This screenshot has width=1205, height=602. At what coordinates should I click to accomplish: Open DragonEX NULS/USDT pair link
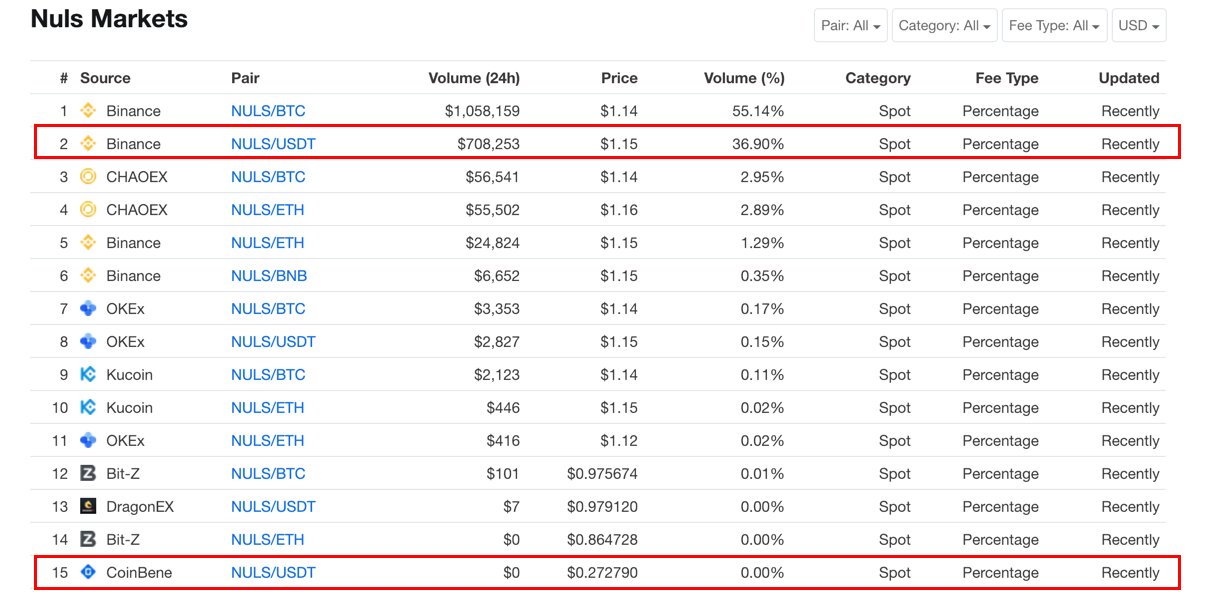pyautogui.click(x=273, y=507)
